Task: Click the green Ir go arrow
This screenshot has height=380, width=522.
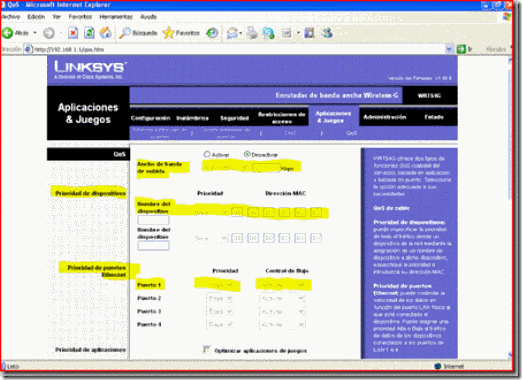Action: 461,49
